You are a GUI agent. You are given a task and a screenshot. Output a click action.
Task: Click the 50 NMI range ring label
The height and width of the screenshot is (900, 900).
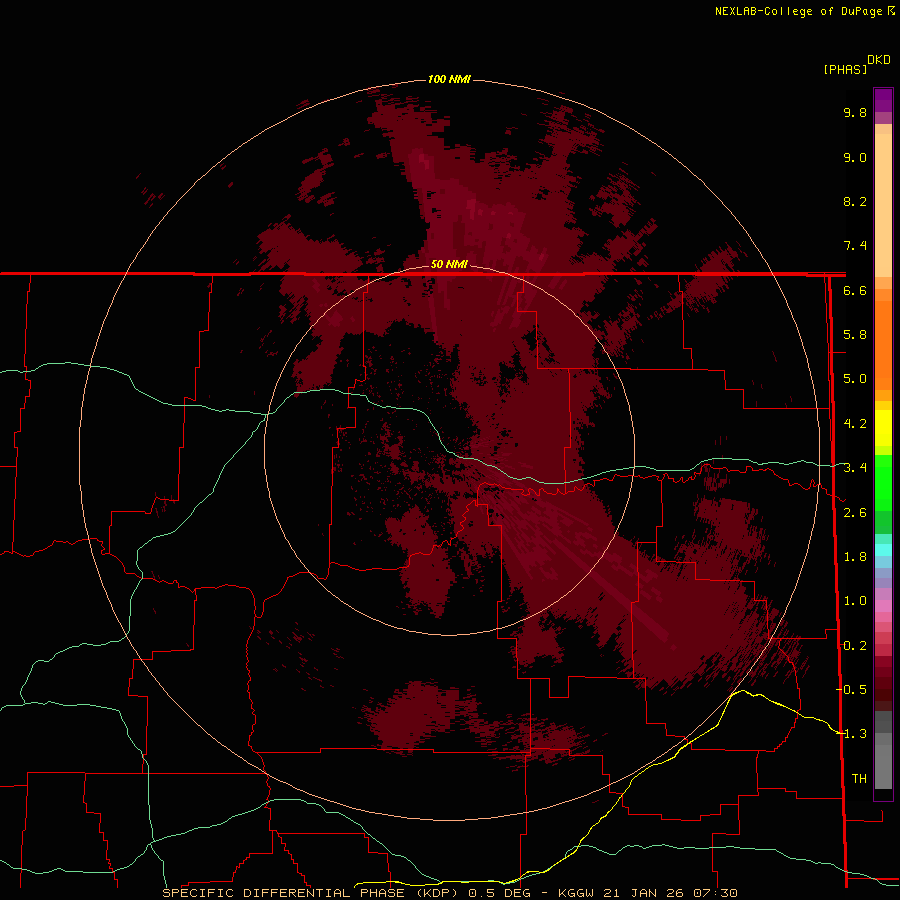449,264
